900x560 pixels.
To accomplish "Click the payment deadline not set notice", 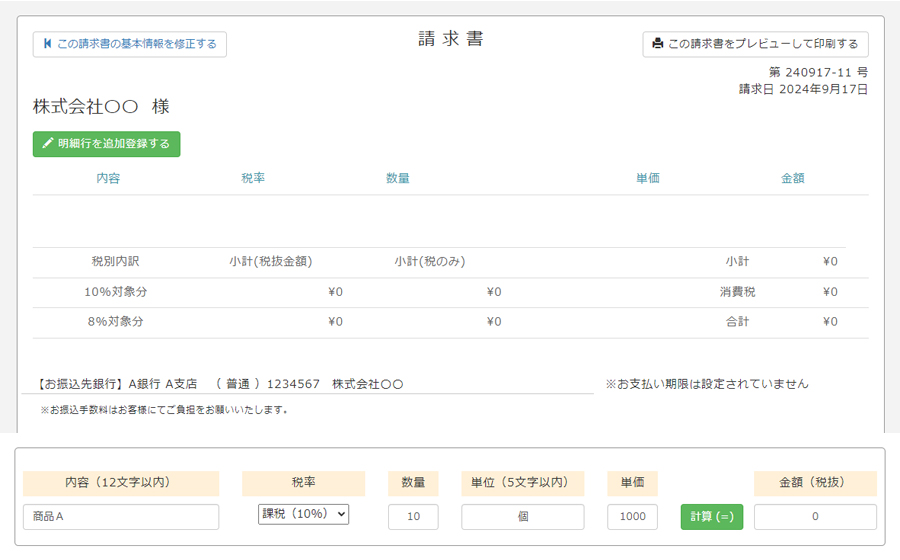I will 706,384.
